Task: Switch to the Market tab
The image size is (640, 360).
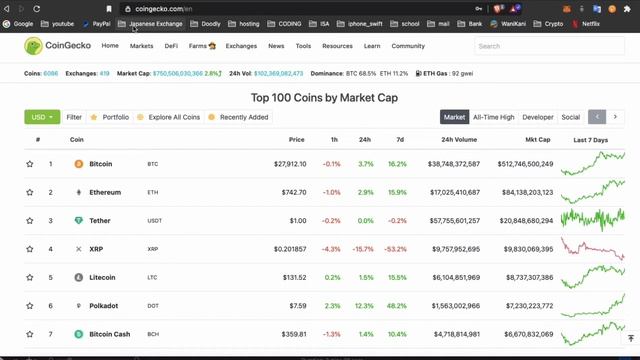Action: [x=454, y=117]
